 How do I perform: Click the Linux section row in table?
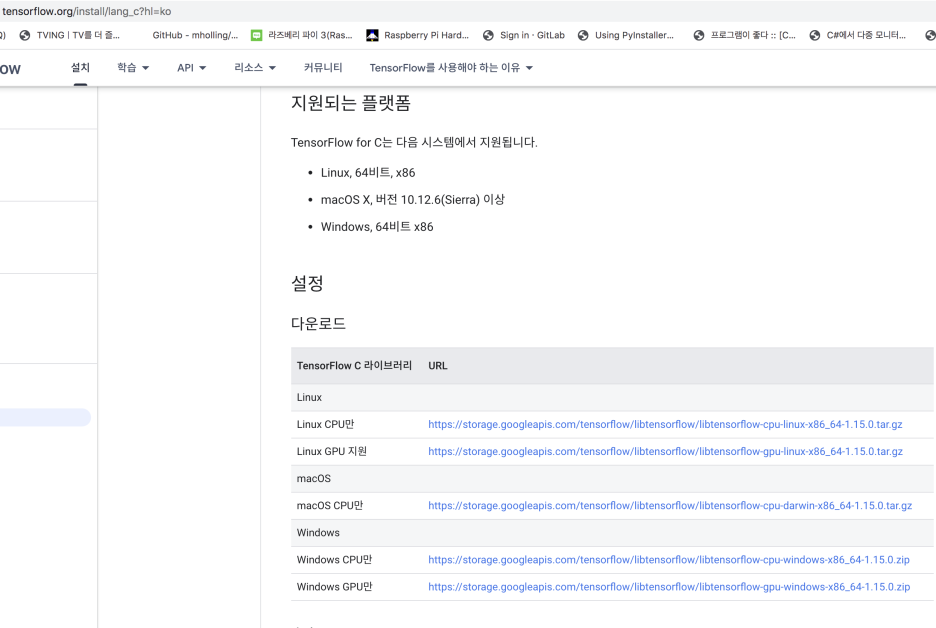pyautogui.click(x=612, y=398)
